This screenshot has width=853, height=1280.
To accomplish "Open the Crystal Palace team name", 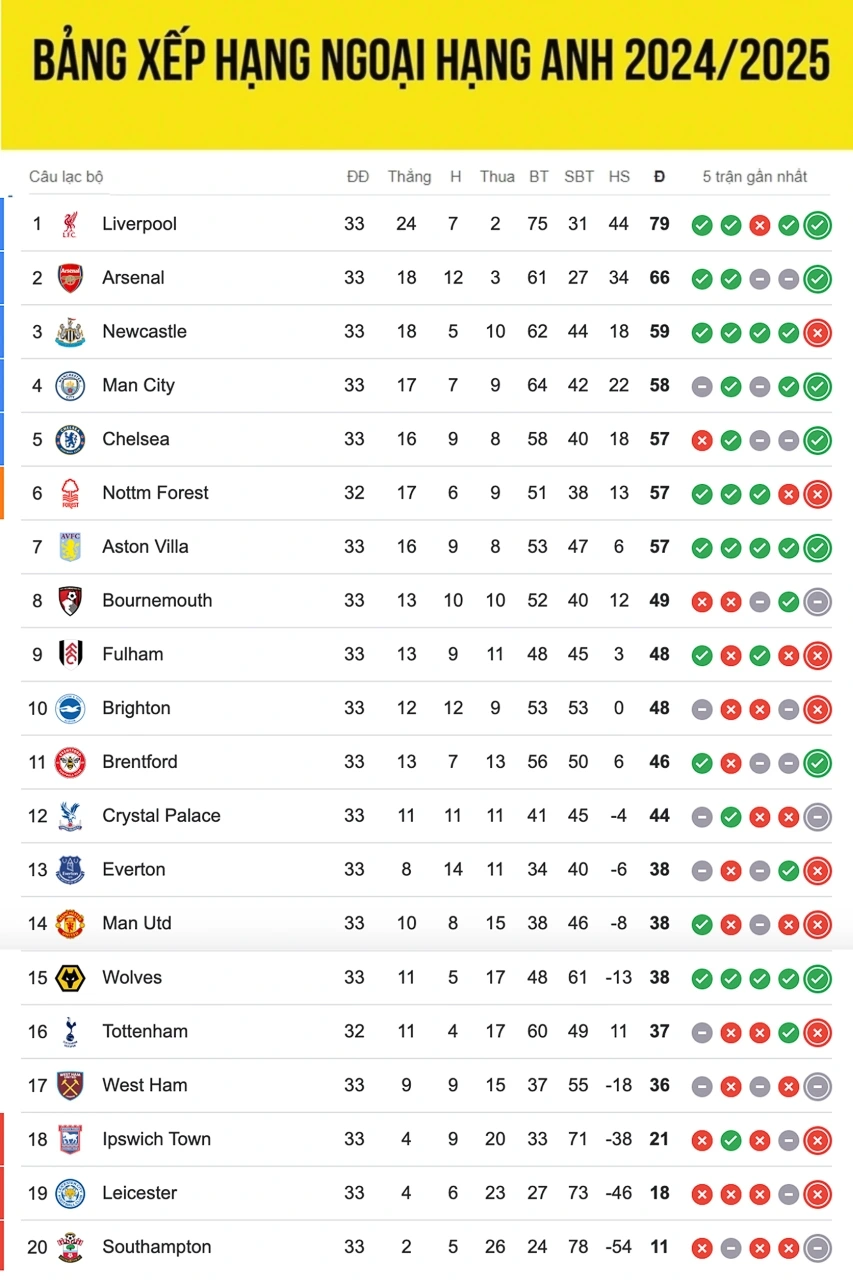I will (161, 816).
